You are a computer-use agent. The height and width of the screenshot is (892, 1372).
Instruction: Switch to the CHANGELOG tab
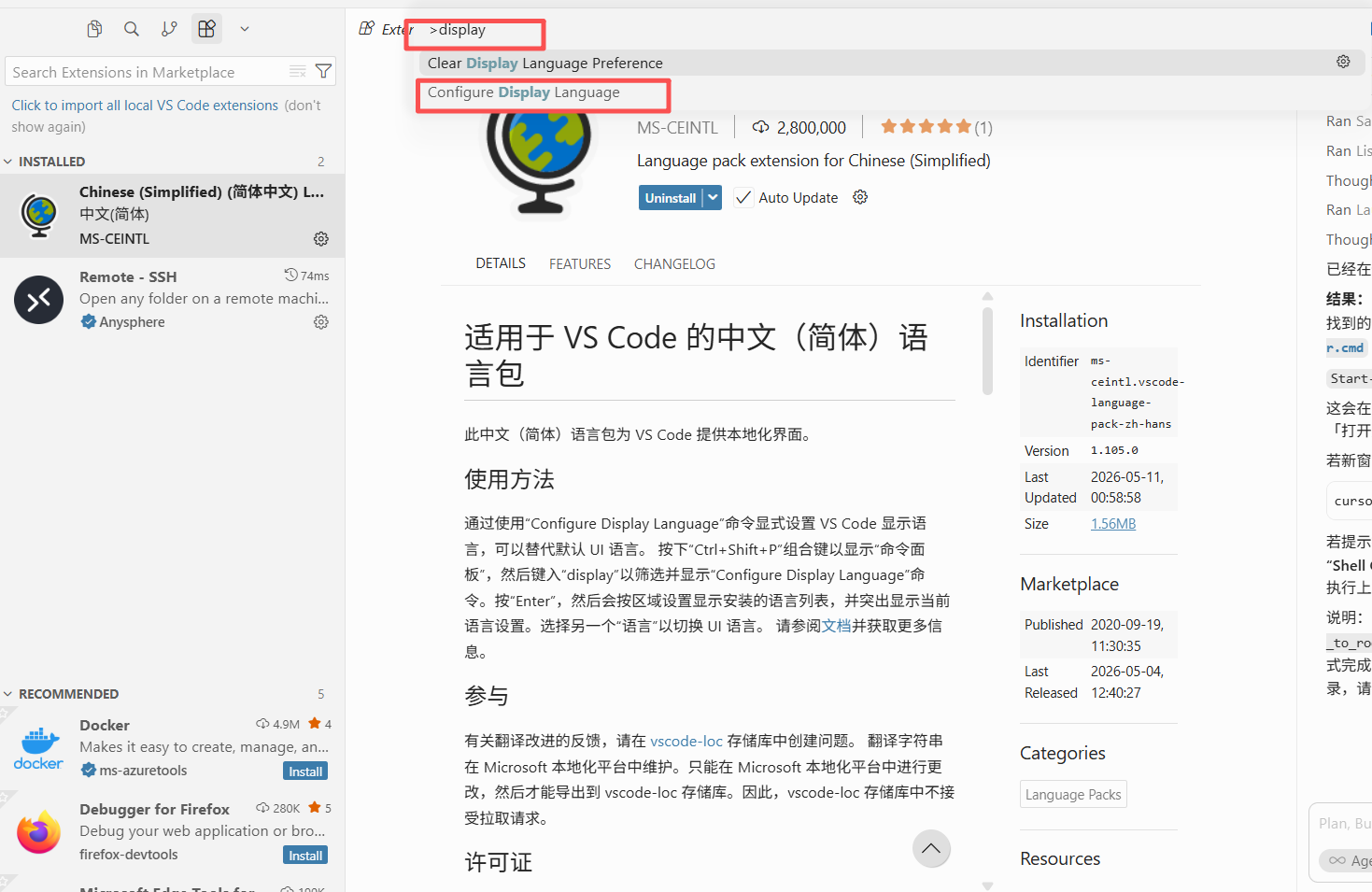[674, 264]
